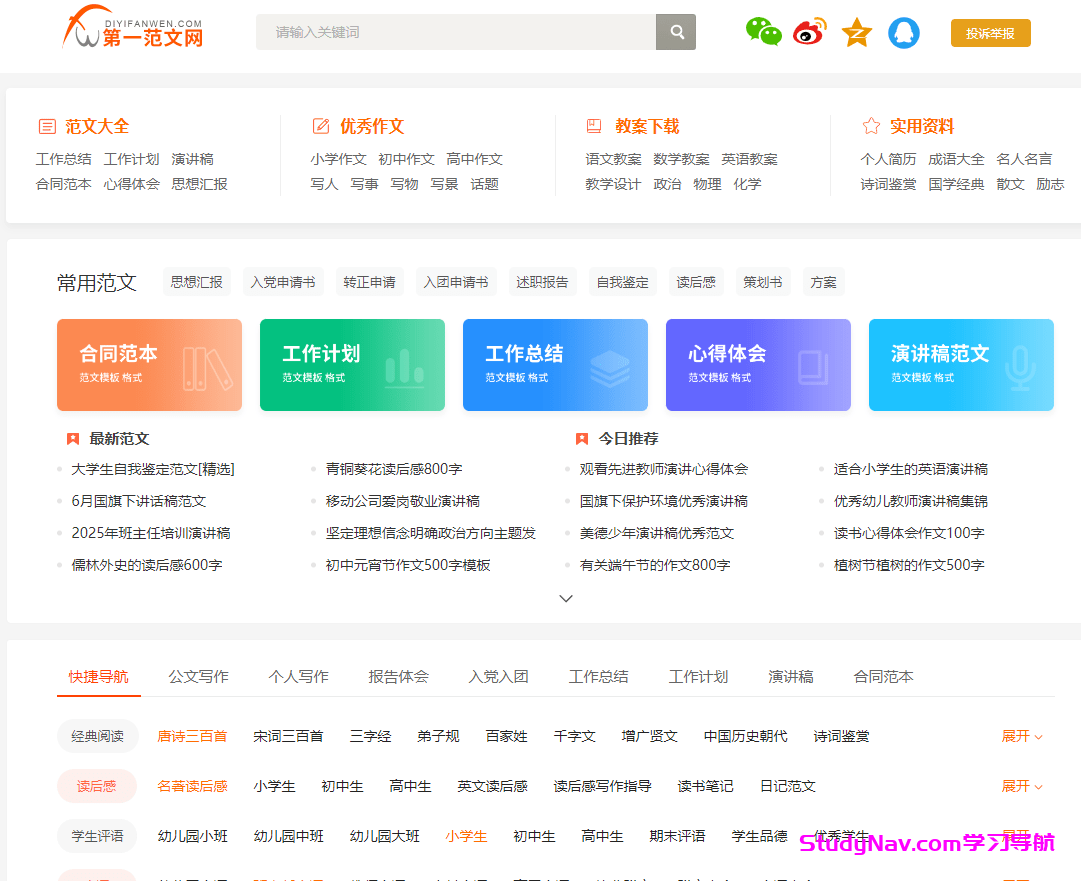Click the 自我鉴定 tag
Viewport: 1081px width, 881px height.
click(623, 282)
